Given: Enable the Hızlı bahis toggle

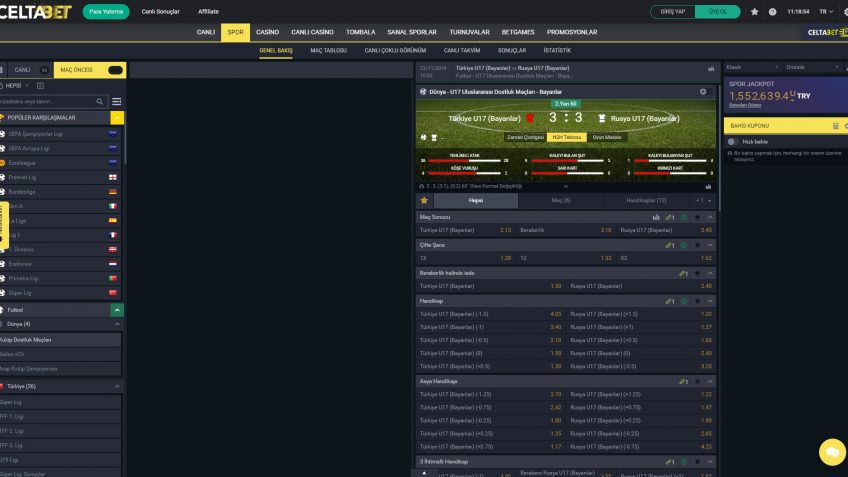Looking at the screenshot, I should coord(733,142).
